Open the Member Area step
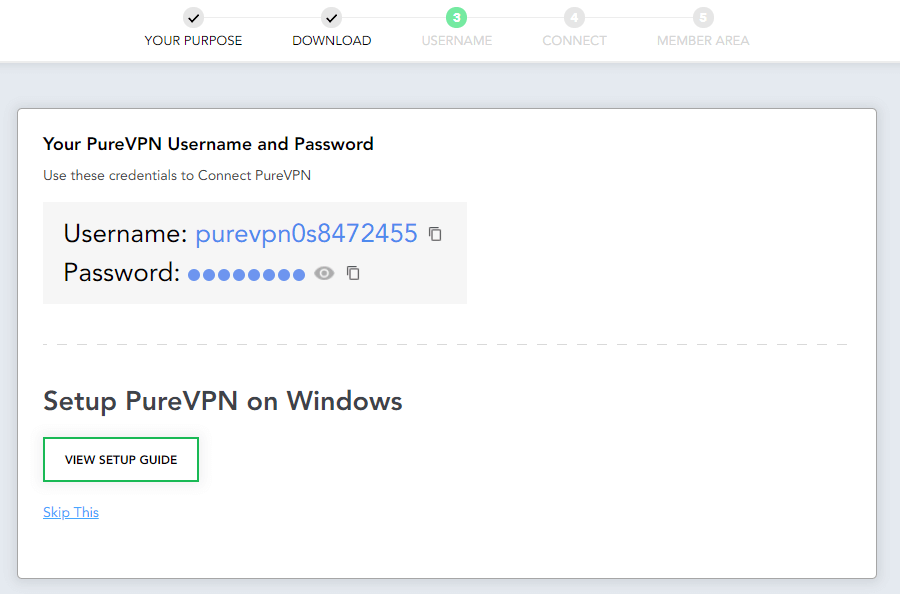Image resolution: width=900 pixels, height=594 pixels. click(x=703, y=41)
